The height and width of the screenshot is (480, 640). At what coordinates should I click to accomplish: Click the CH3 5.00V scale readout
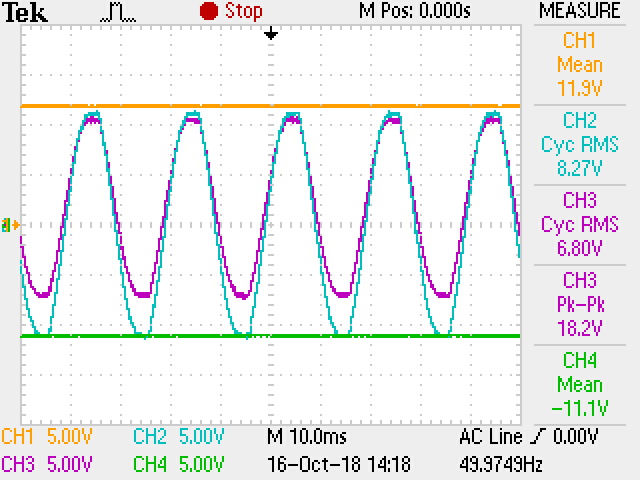pos(47,464)
